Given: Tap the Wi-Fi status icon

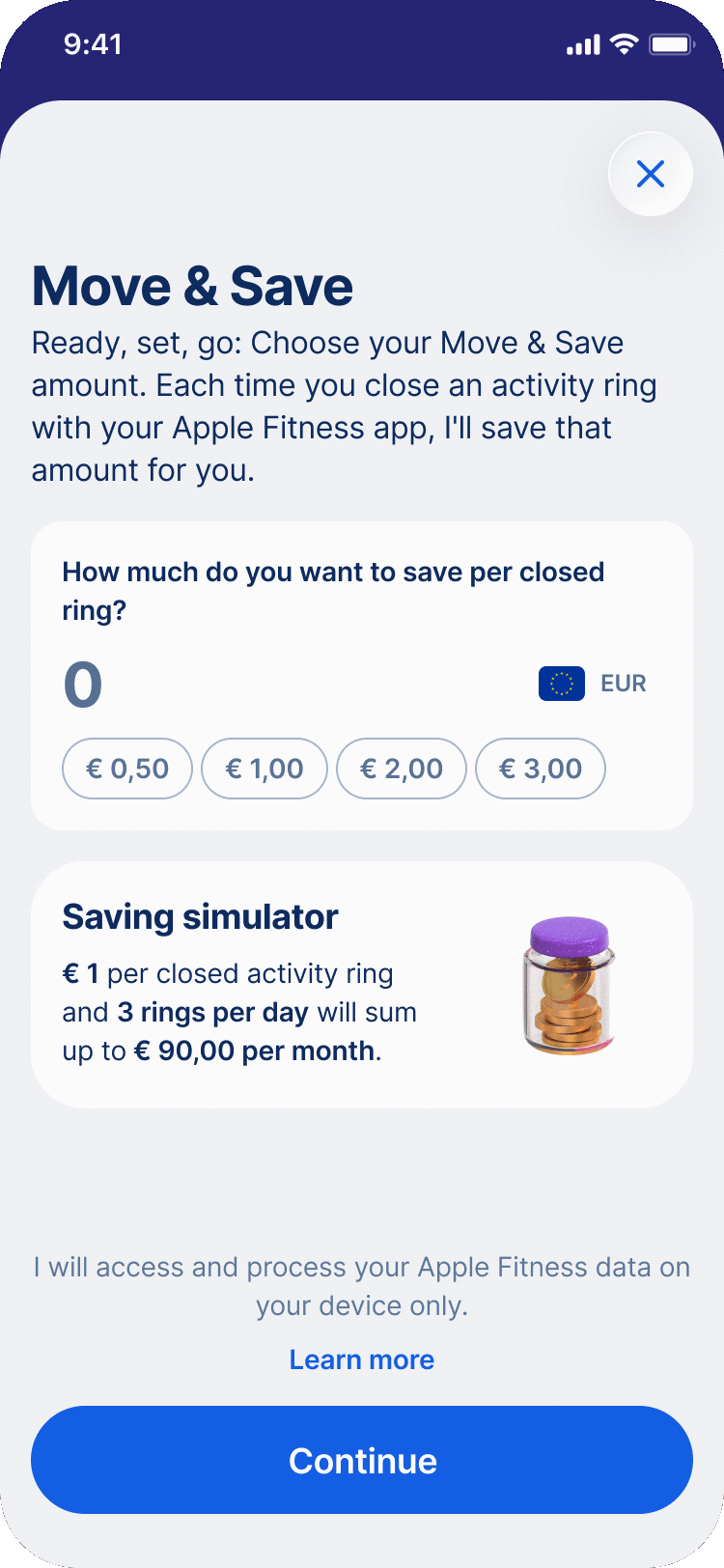Looking at the screenshot, I should pyautogui.click(x=626, y=44).
